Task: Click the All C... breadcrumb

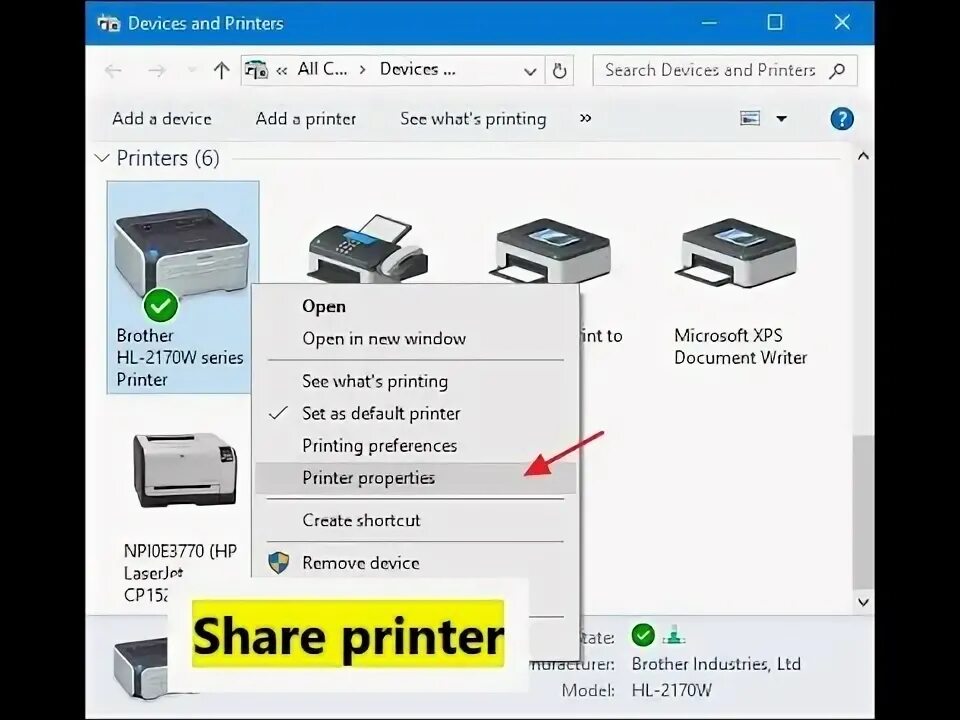Action: click(322, 69)
